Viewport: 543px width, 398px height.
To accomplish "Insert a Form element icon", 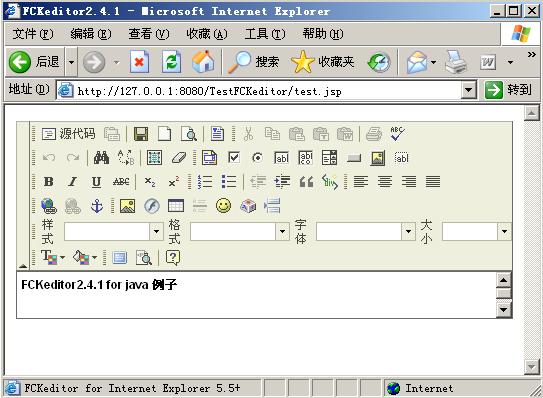I will tap(209, 158).
